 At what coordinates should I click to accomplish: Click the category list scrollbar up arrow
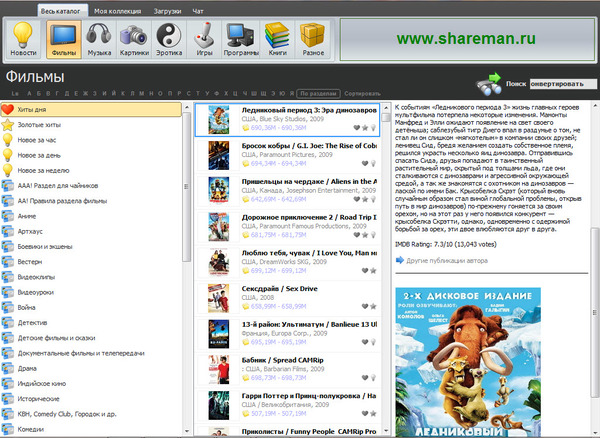coord(187,107)
